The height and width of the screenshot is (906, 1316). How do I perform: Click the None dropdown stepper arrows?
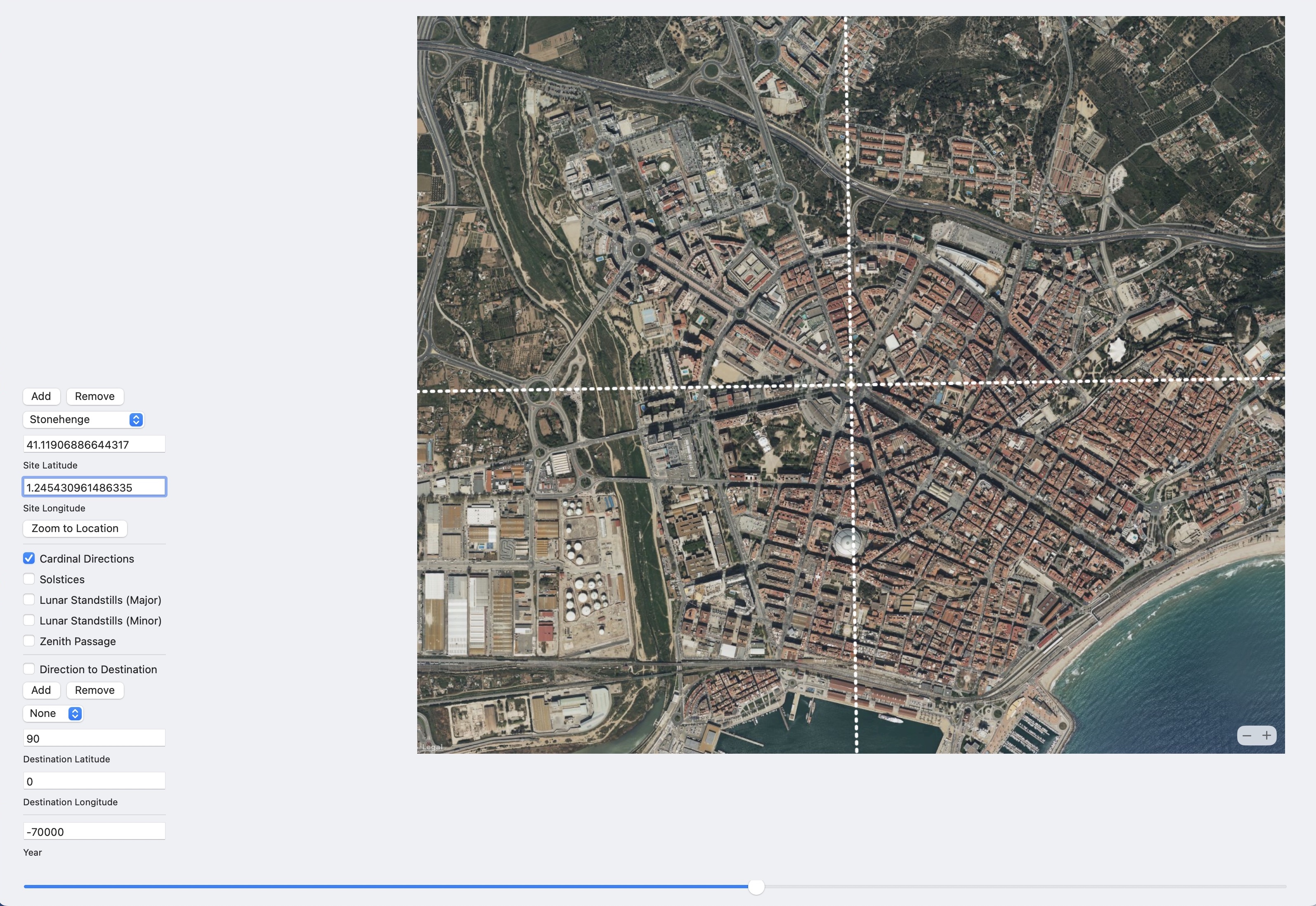75,714
